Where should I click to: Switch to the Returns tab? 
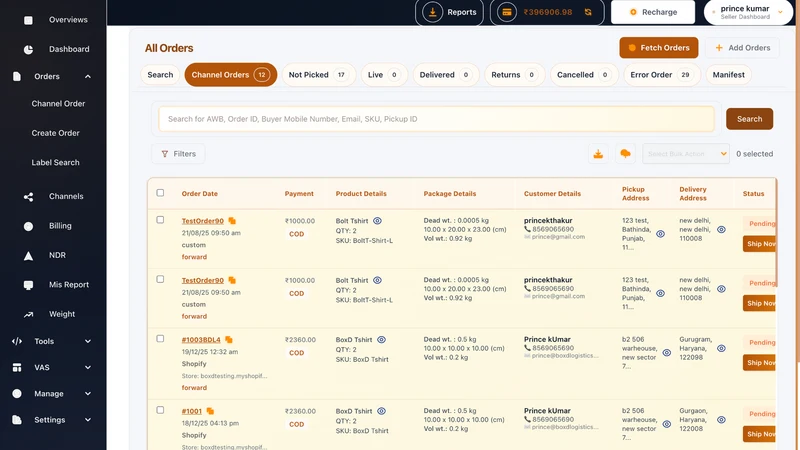coord(514,74)
